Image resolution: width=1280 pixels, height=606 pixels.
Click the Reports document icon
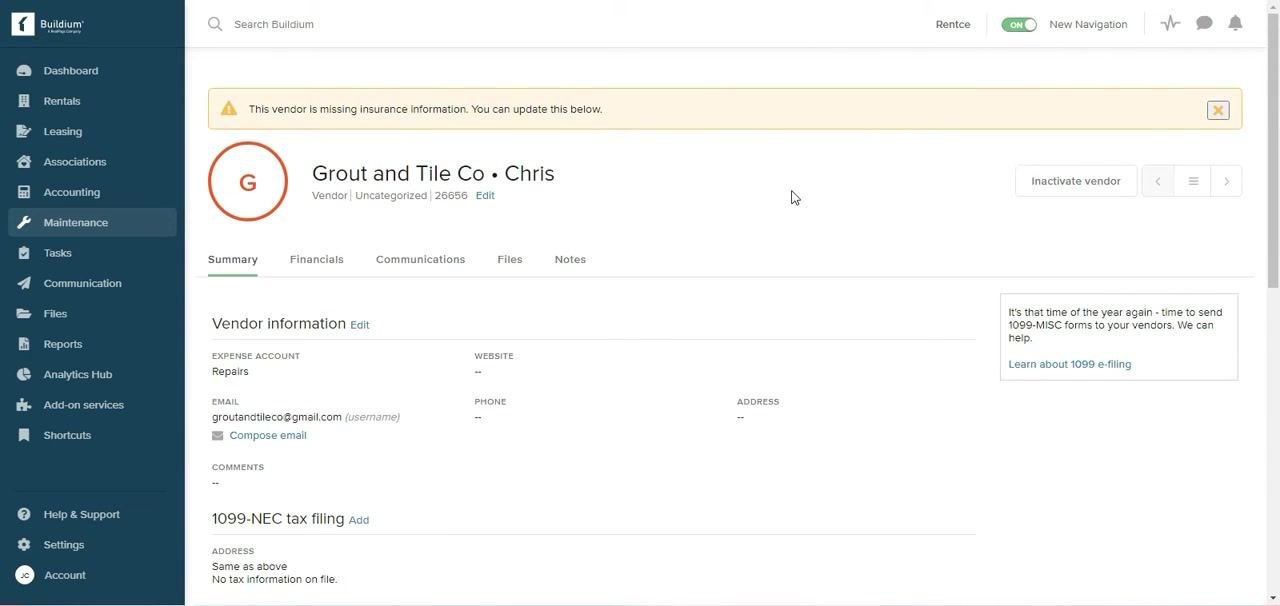(24, 344)
